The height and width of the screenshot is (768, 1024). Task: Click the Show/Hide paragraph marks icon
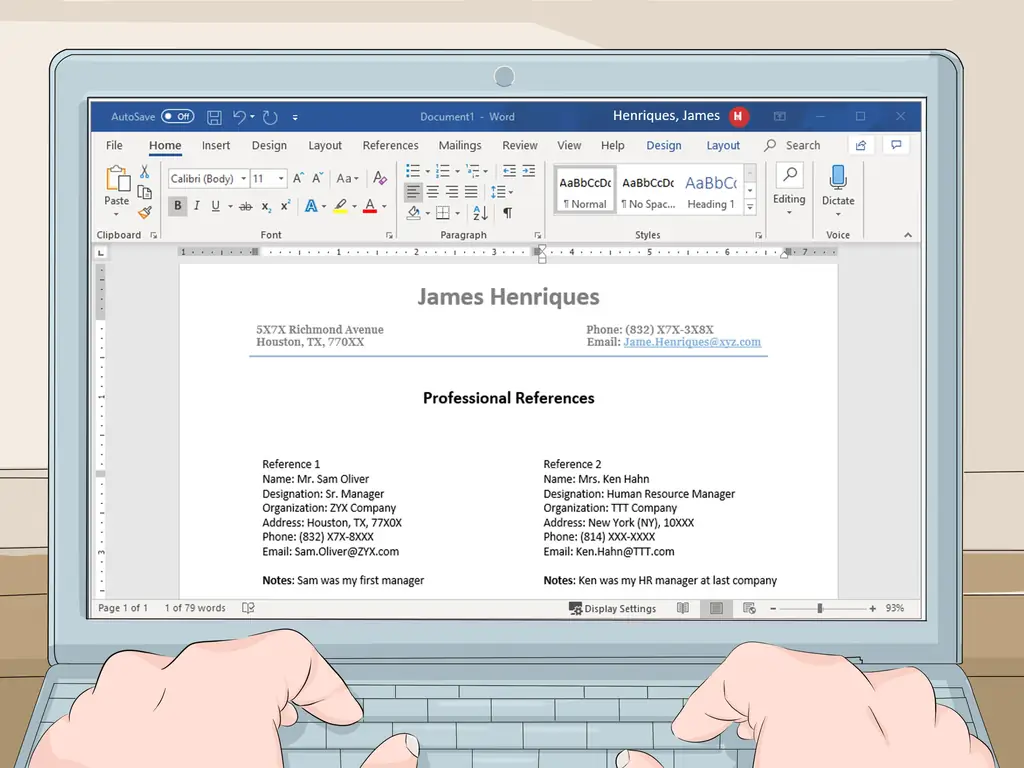click(508, 213)
